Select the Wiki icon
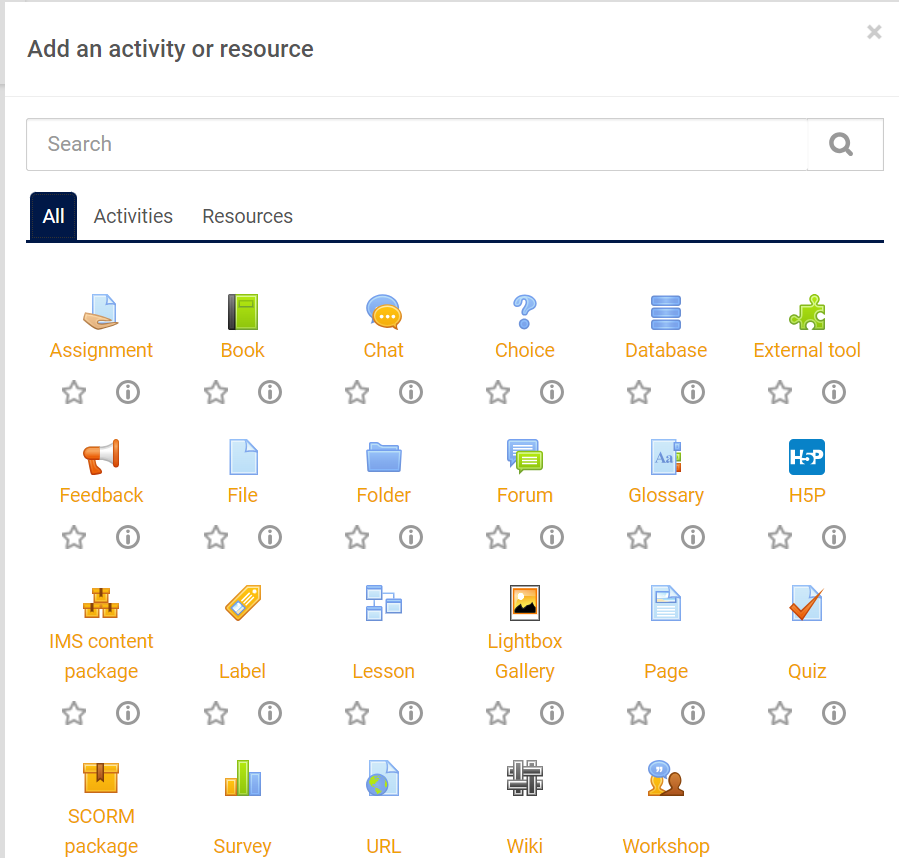899x858 pixels. 525,778
